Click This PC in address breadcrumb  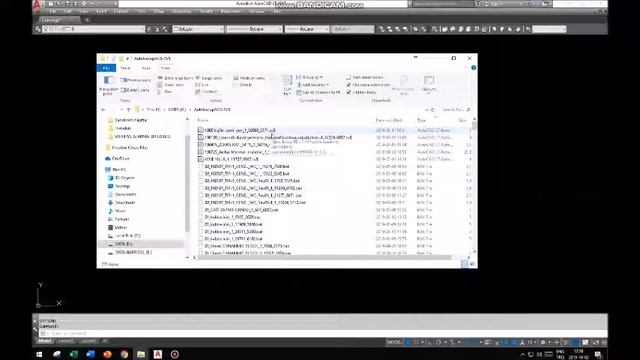[153, 110]
